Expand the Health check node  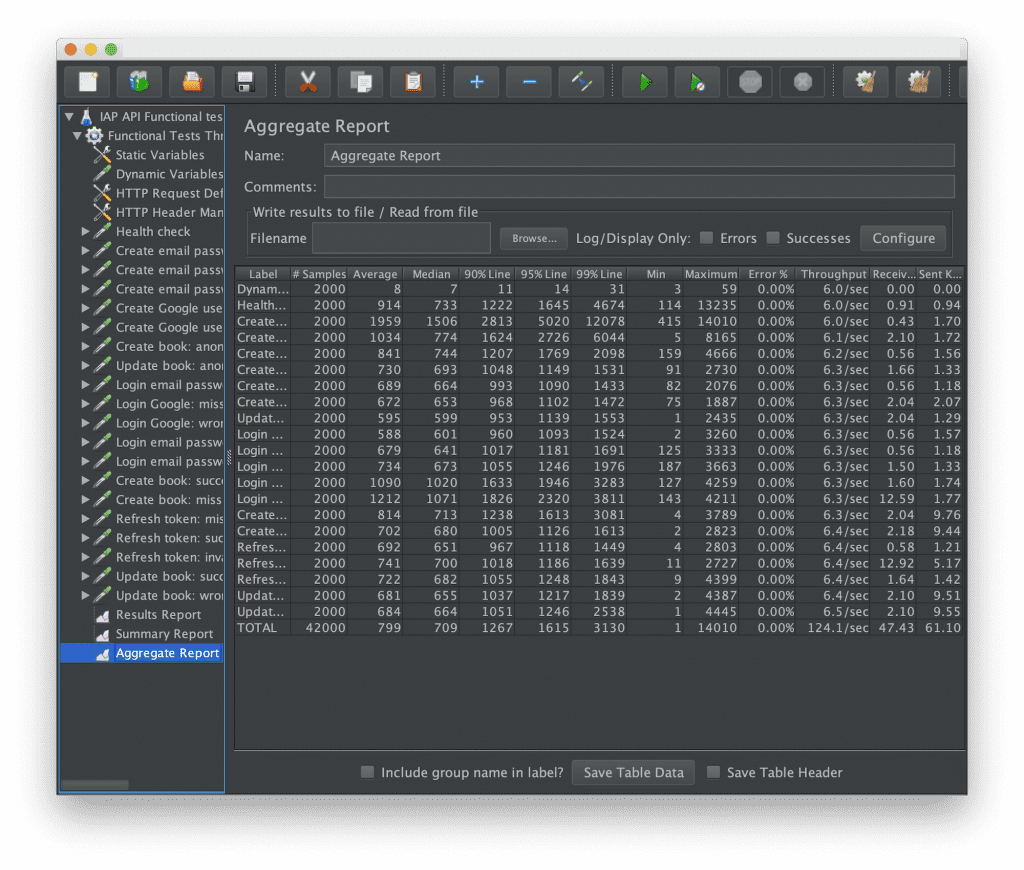click(84, 231)
